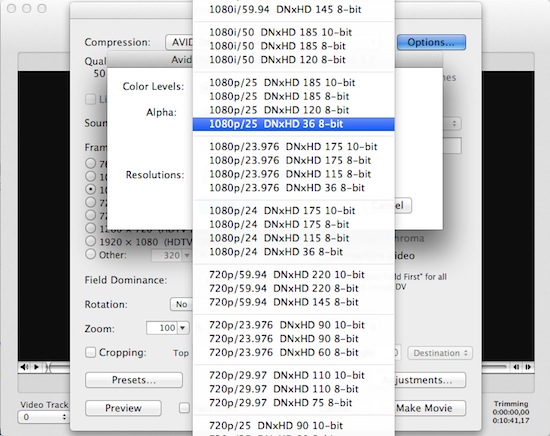Viewport: 550px width, 436px height.
Task: Expand the Destination popup menu
Action: point(440,353)
